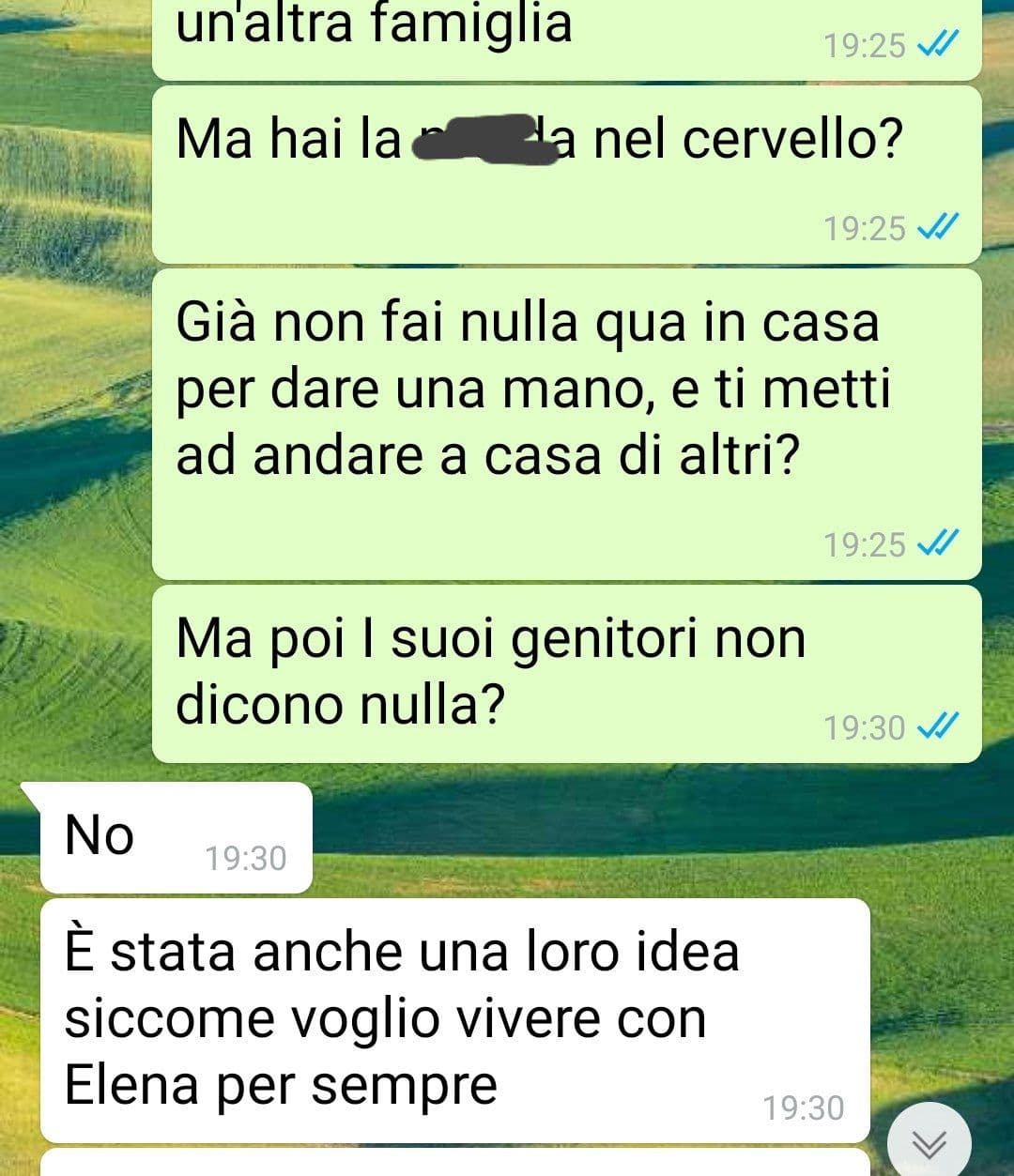Image resolution: width=1014 pixels, height=1176 pixels.
Task: Tap read ticks on "casa di altri?" message
Action: [937, 543]
